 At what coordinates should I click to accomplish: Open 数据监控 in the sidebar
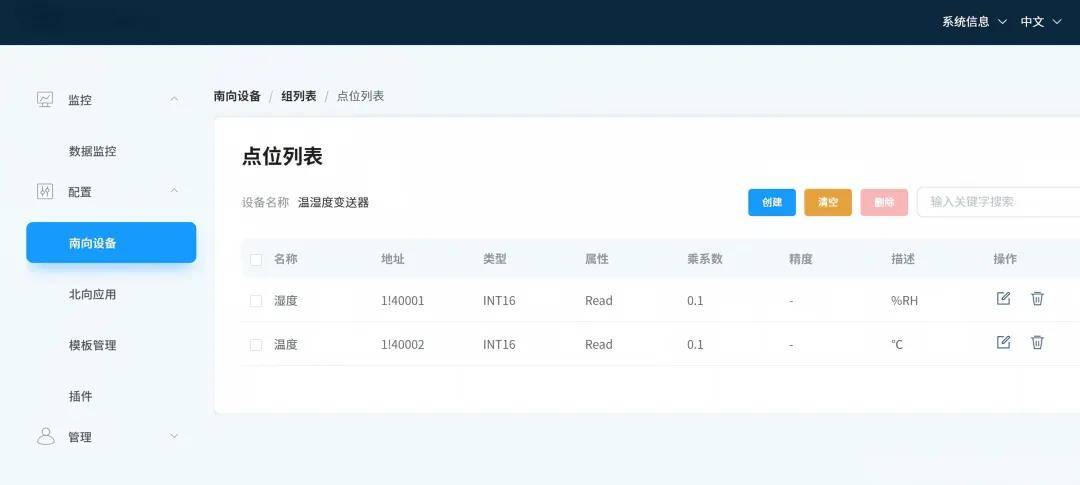pos(92,152)
